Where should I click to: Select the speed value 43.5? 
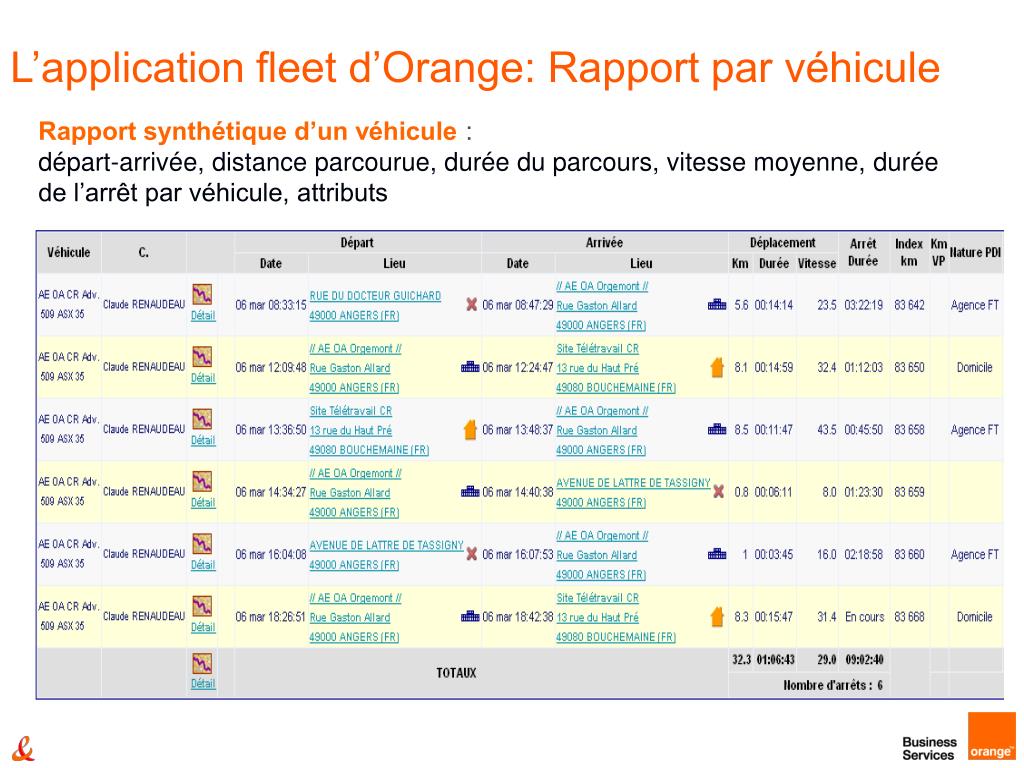(827, 430)
